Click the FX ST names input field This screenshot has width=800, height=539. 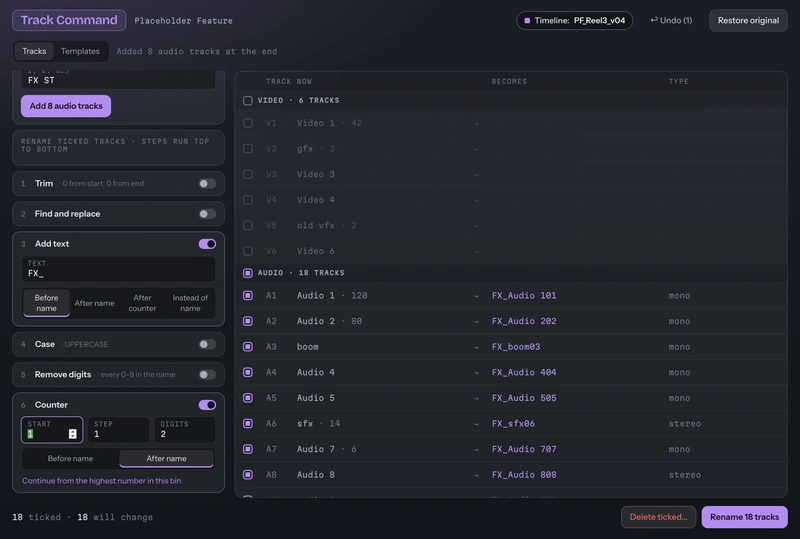click(x=118, y=79)
